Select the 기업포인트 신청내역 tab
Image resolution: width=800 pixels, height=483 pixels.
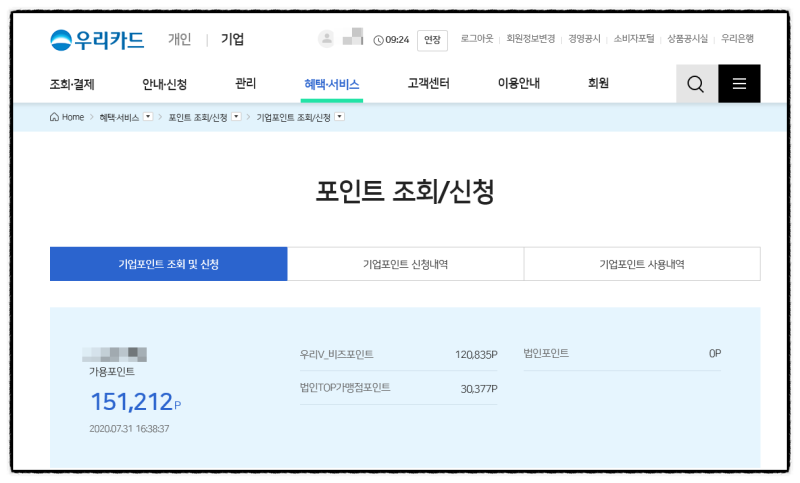click(x=406, y=264)
